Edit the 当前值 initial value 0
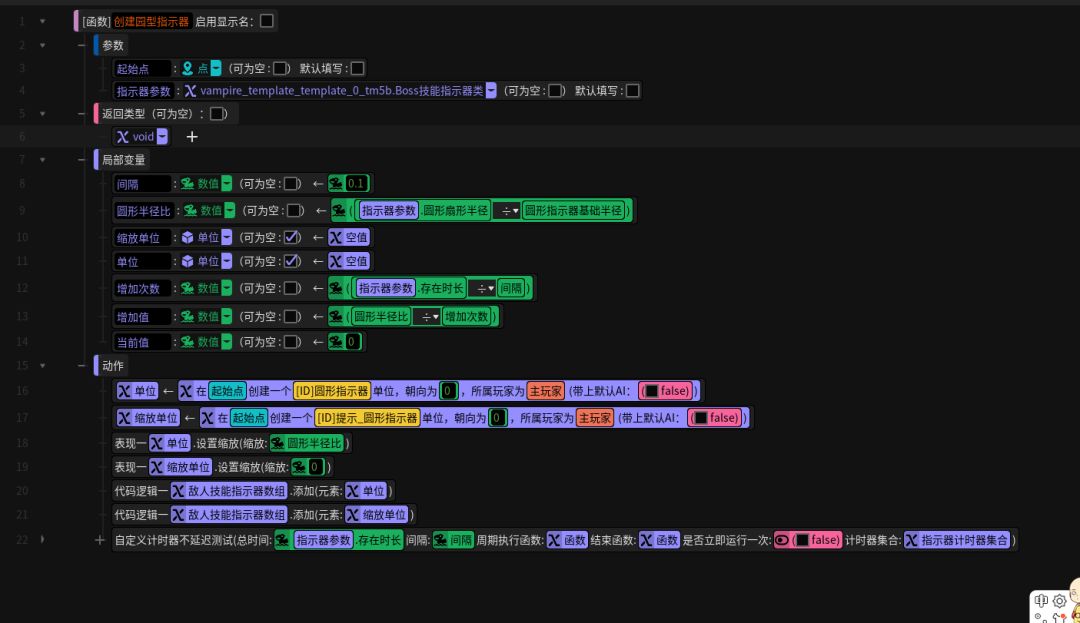 point(351,341)
